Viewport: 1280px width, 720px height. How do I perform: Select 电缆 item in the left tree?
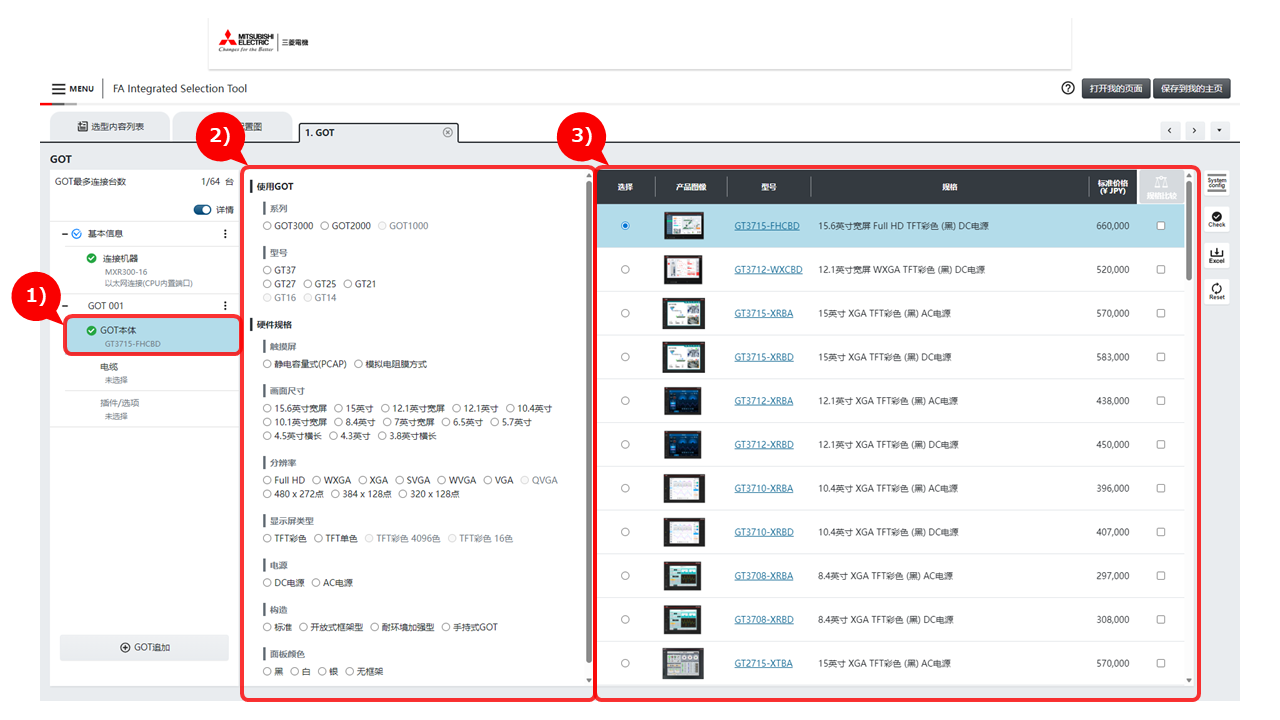point(110,367)
